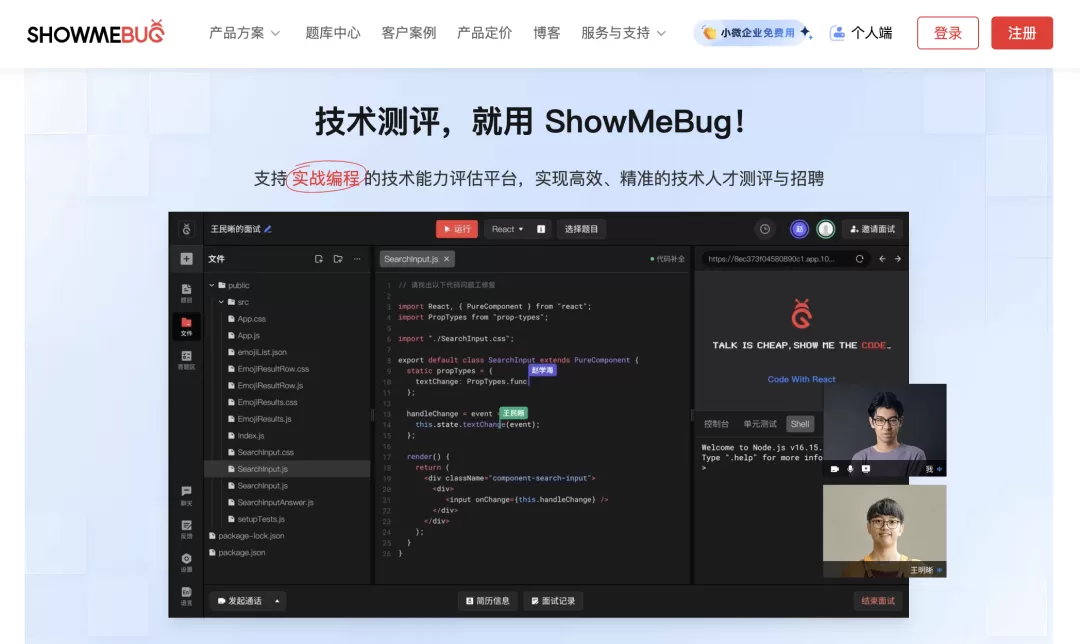The image size is (1080, 644).
Task: Open 客户案例 nav item
Action: coord(408,33)
